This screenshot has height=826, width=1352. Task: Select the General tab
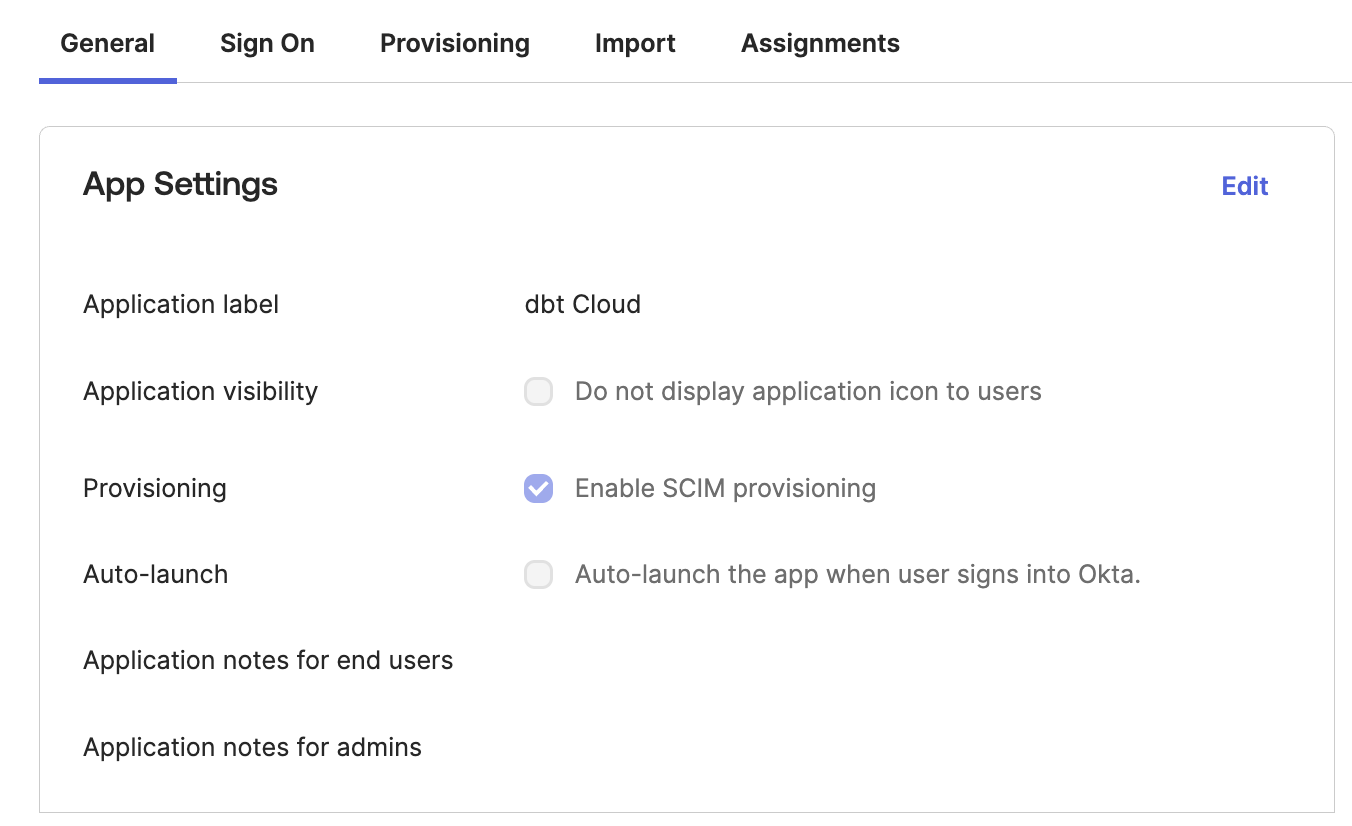click(107, 43)
